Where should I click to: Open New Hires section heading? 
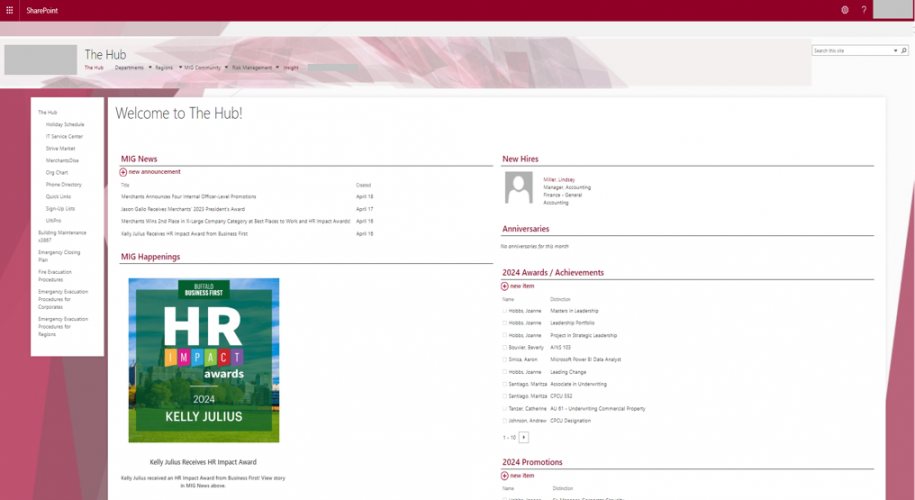click(x=521, y=159)
